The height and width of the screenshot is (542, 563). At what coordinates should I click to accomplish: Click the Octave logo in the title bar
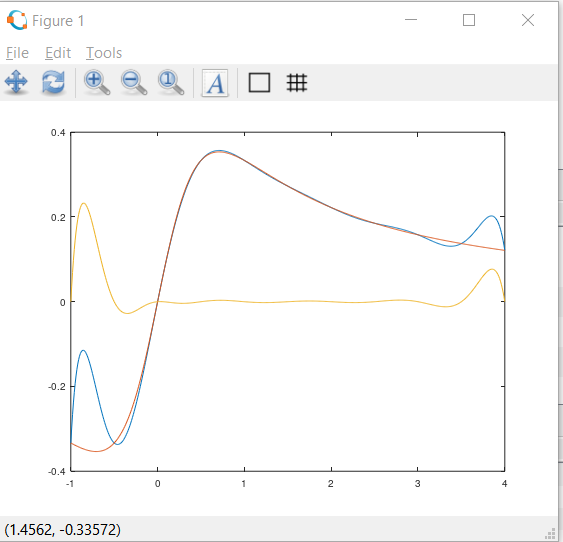point(17,20)
